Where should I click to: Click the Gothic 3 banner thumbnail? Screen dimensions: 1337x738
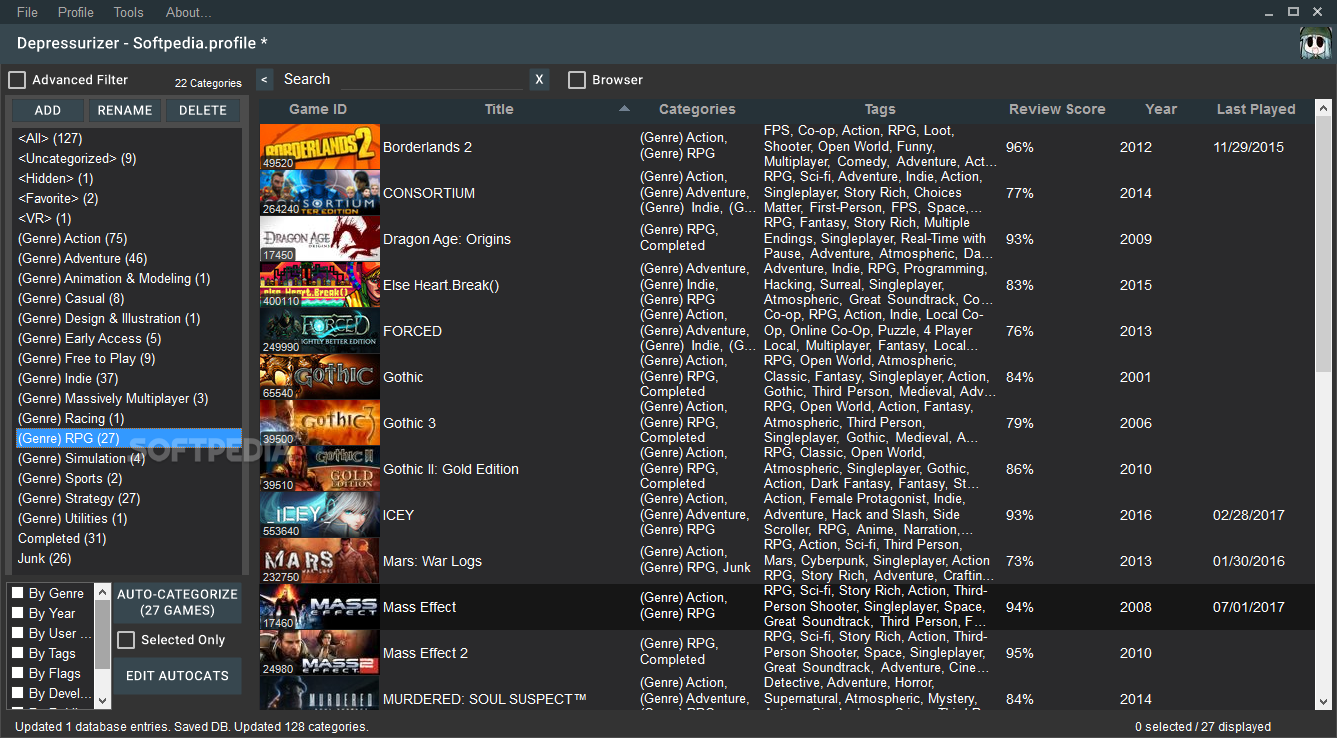click(x=320, y=423)
